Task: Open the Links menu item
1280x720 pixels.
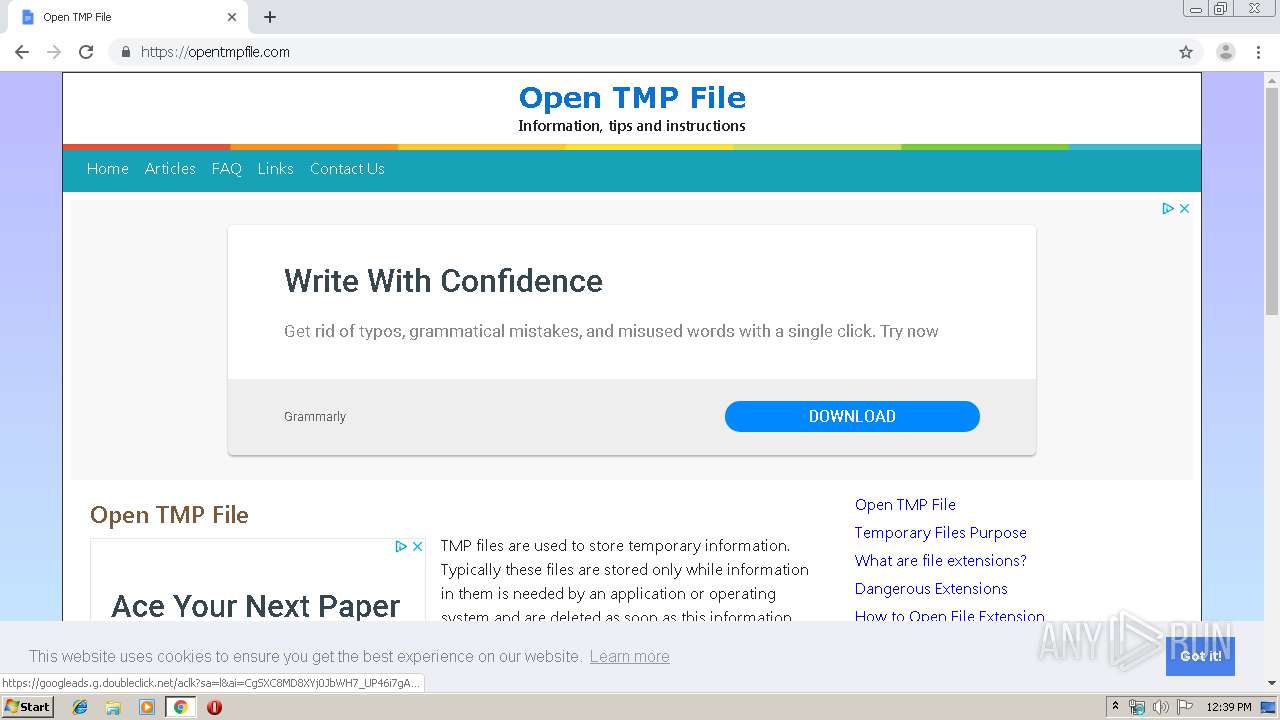Action: pos(275,169)
